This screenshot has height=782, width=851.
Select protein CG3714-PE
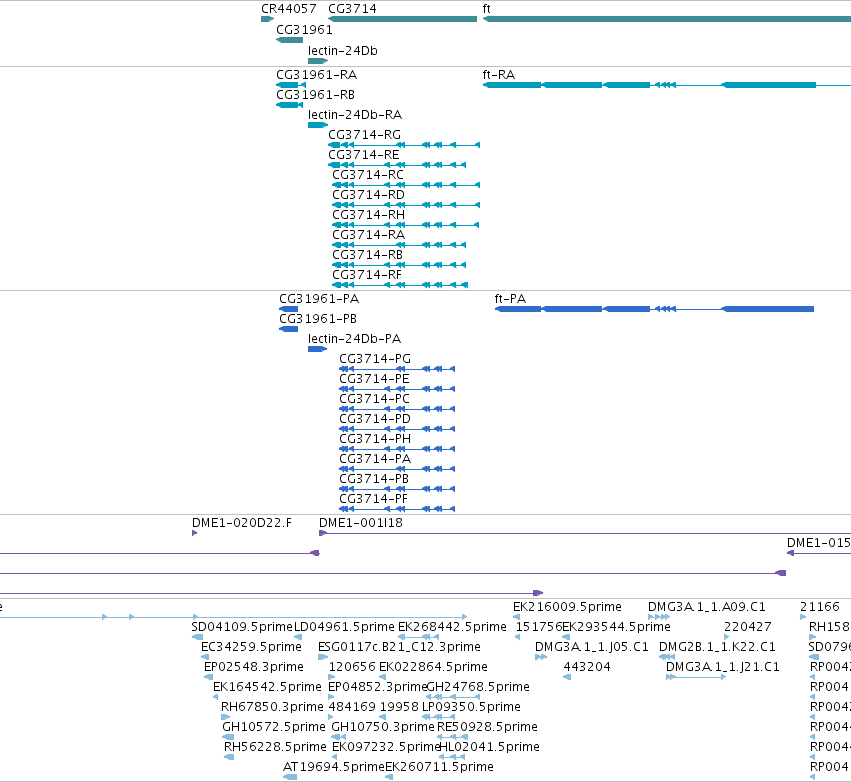(374, 379)
